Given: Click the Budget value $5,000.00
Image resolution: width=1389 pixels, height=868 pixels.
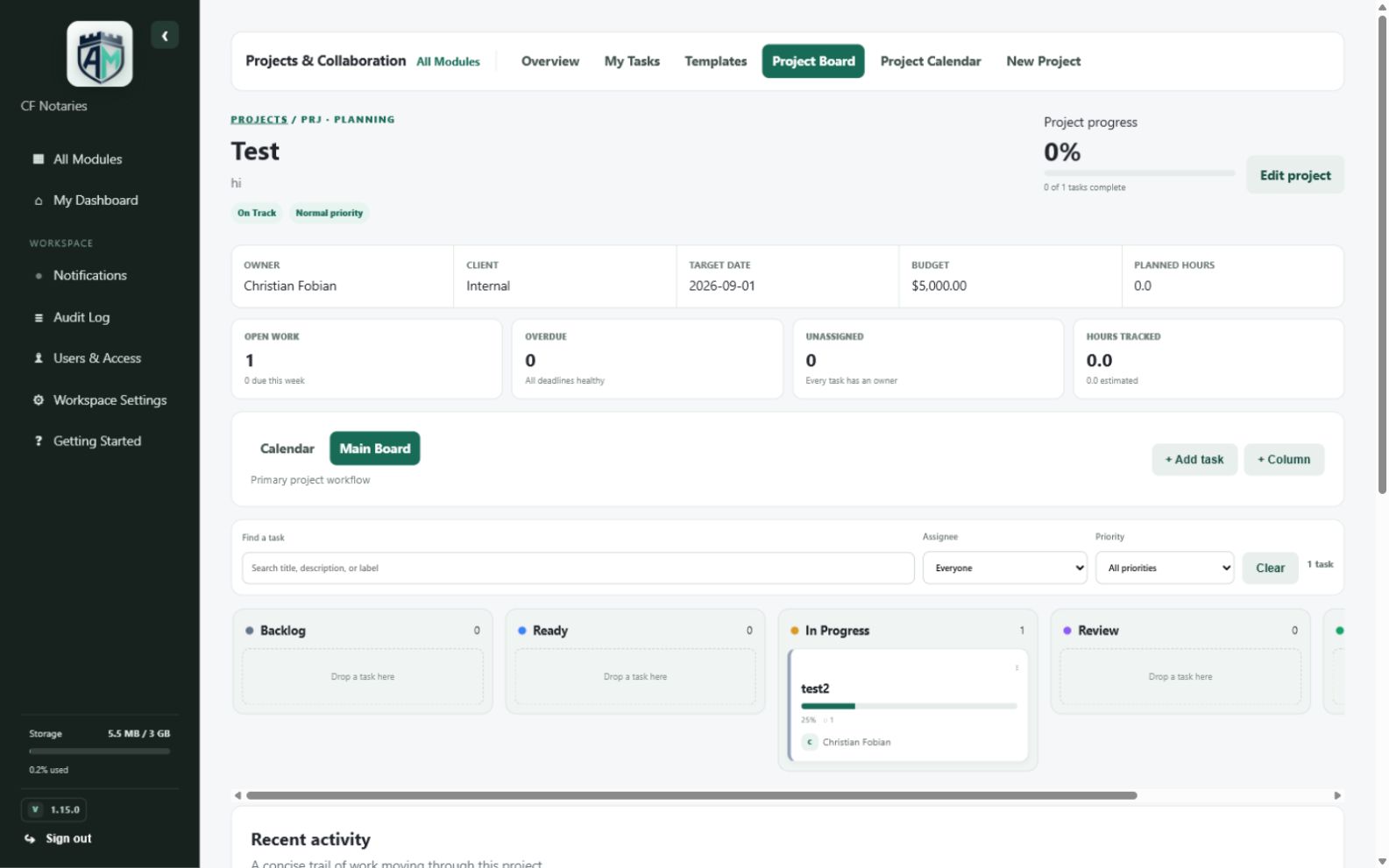Looking at the screenshot, I should pos(939,286).
